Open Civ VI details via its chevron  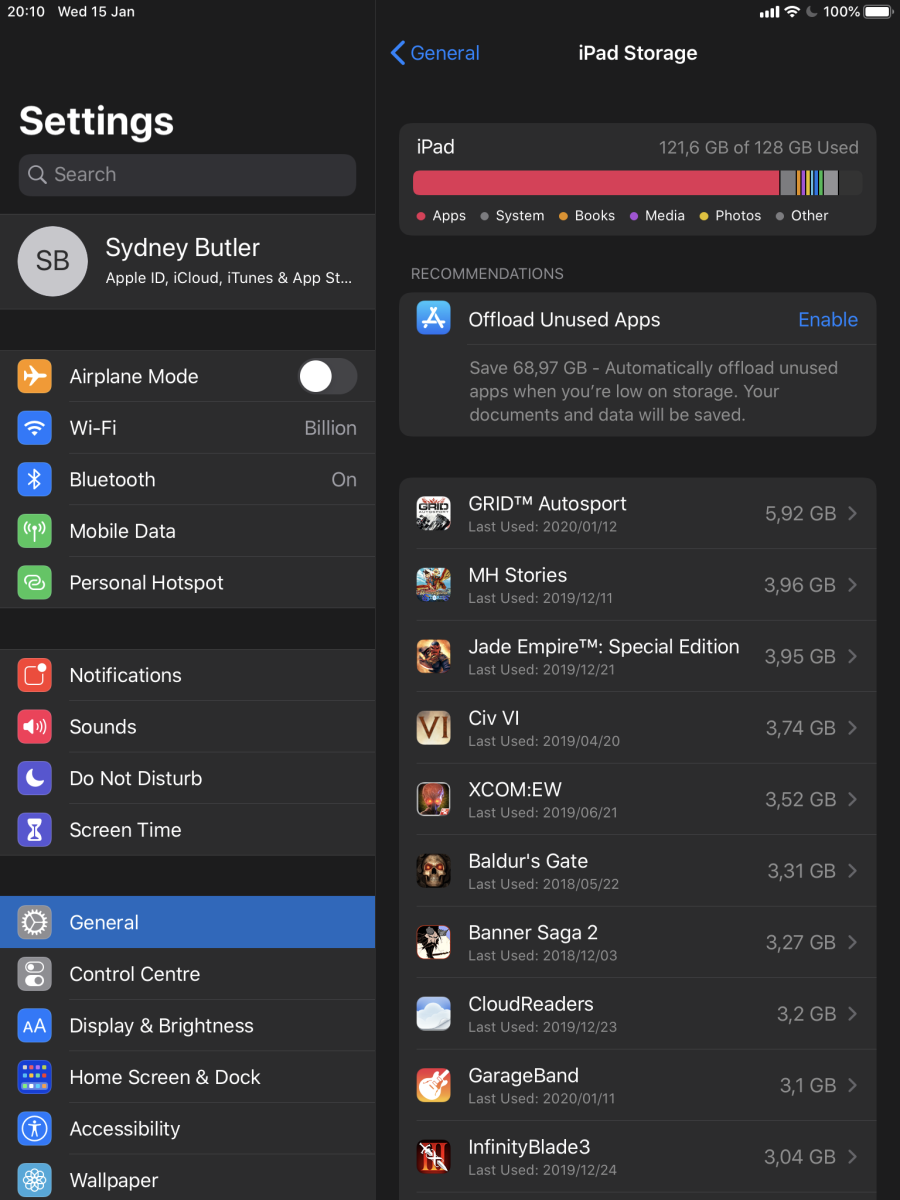[853, 728]
